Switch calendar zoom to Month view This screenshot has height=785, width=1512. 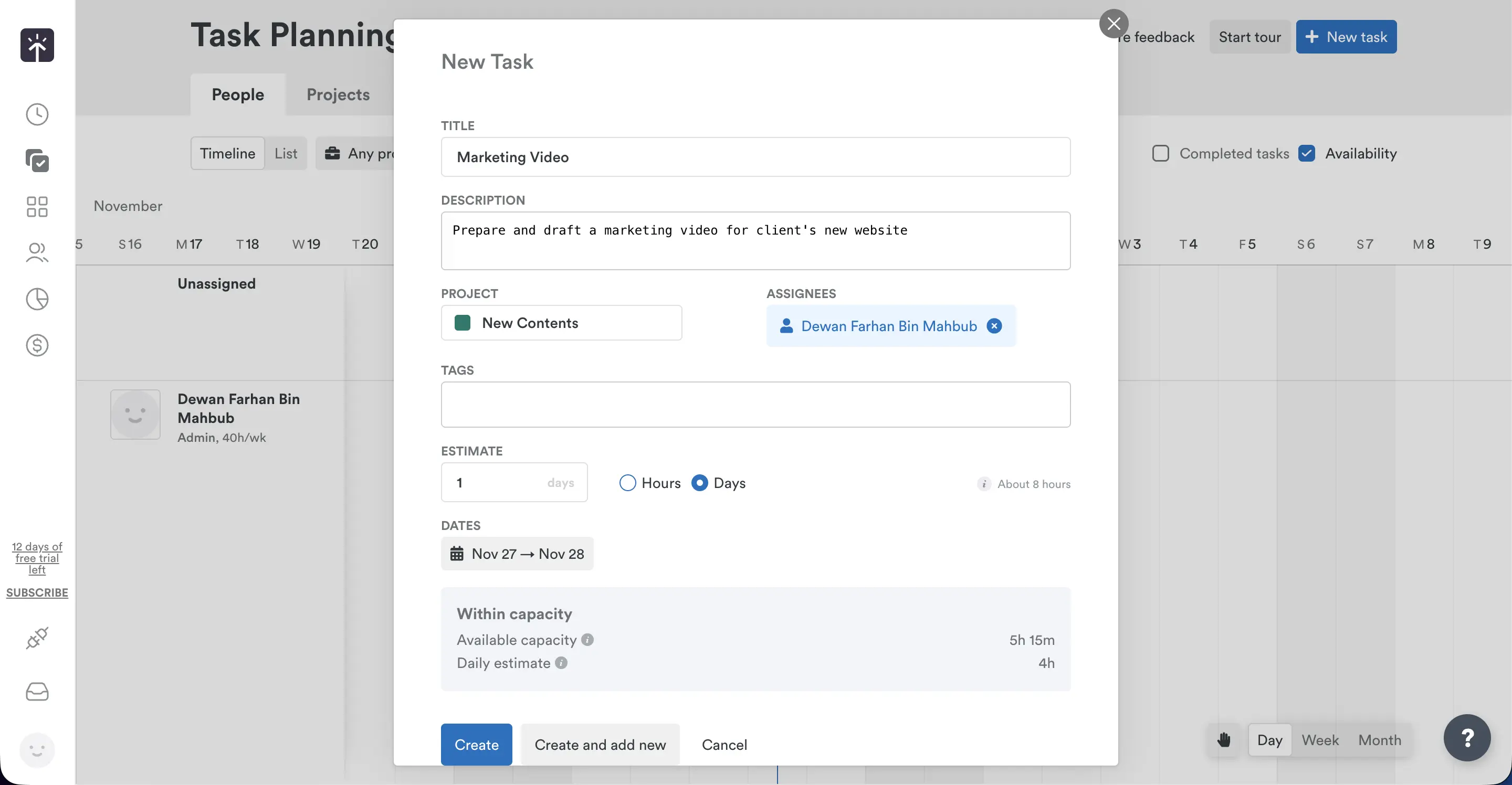[1379, 740]
